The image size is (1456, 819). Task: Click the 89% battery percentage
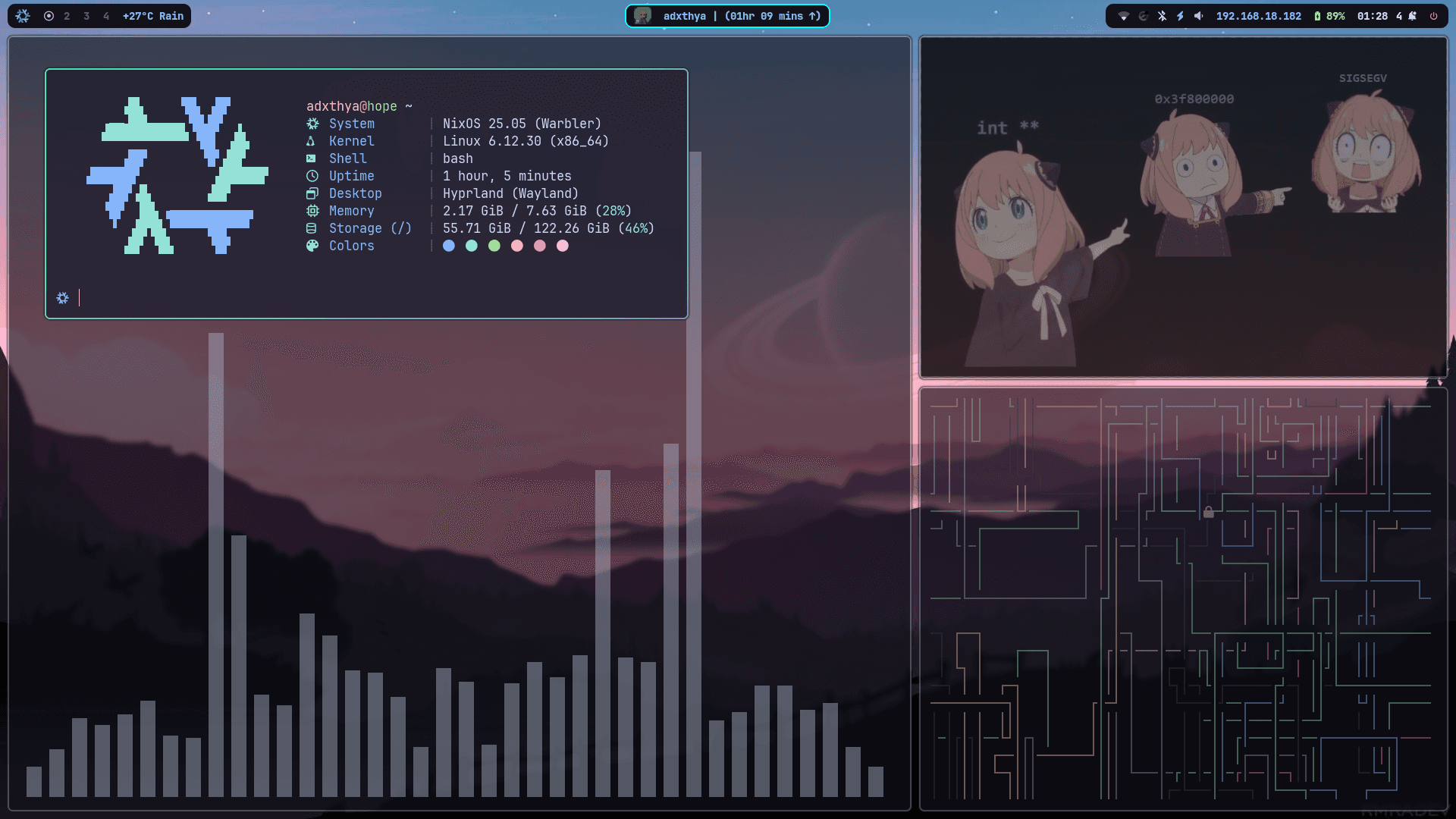click(1335, 16)
